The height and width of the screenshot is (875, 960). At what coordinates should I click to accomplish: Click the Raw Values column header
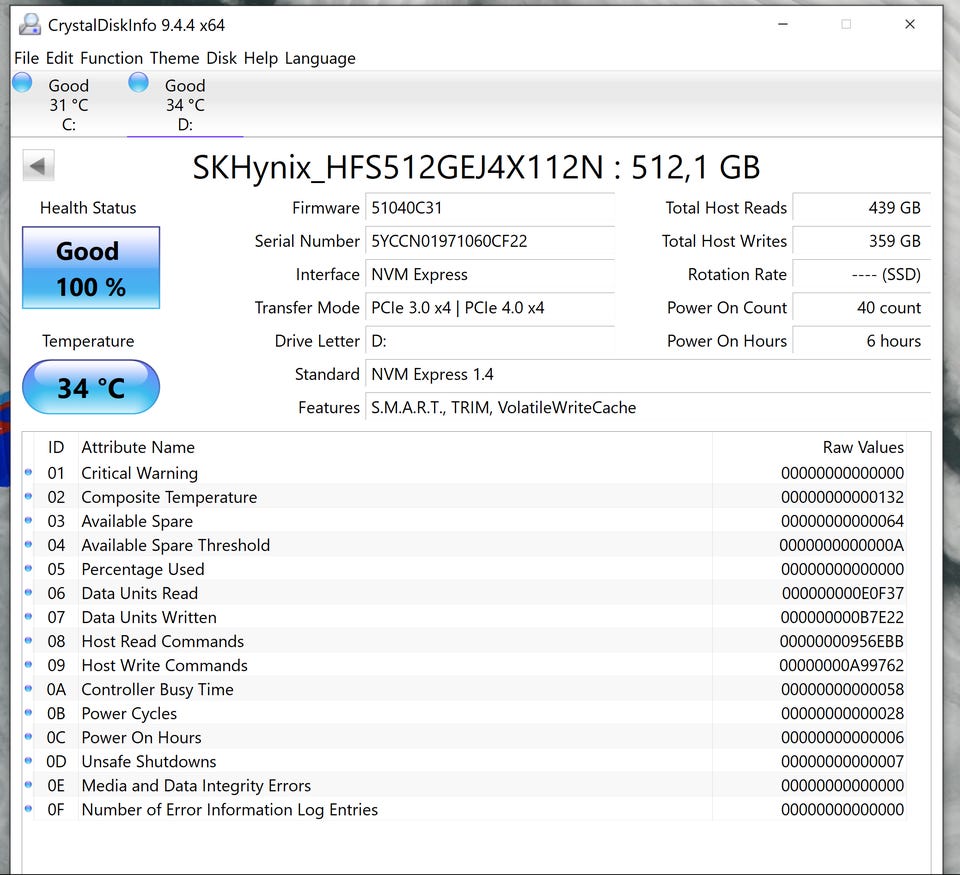click(x=862, y=447)
